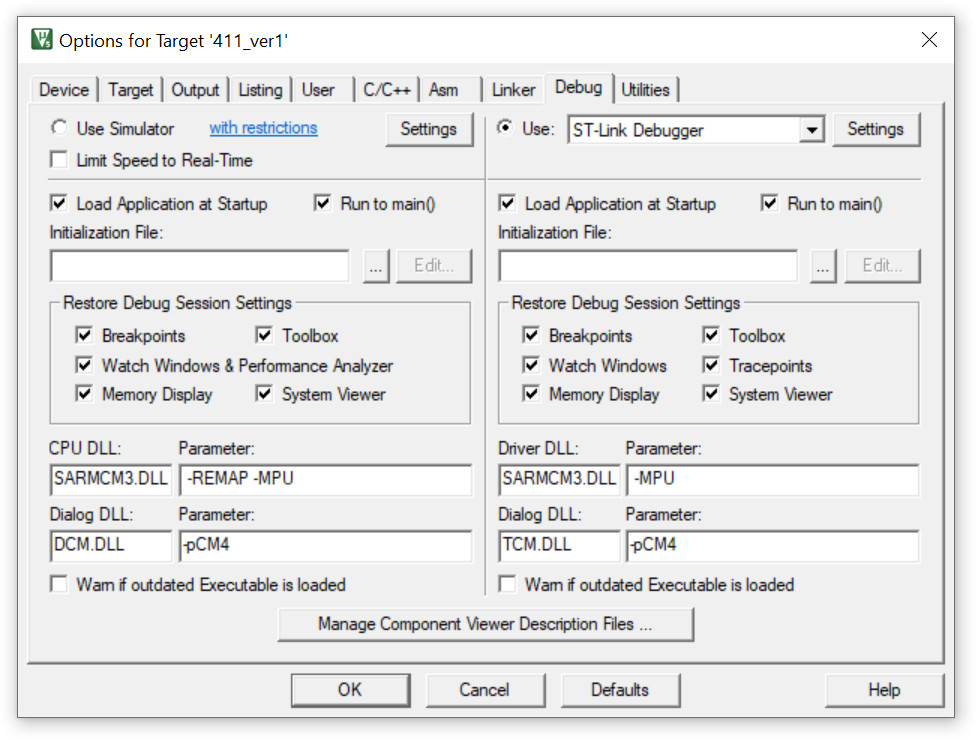The width and height of the screenshot is (976, 740).
Task: Open the C/C++ tab
Action: 387,90
